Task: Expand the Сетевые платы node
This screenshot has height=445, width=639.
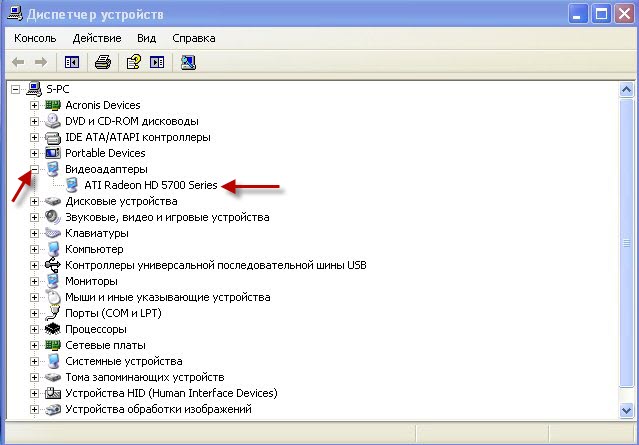Action: (x=35, y=345)
